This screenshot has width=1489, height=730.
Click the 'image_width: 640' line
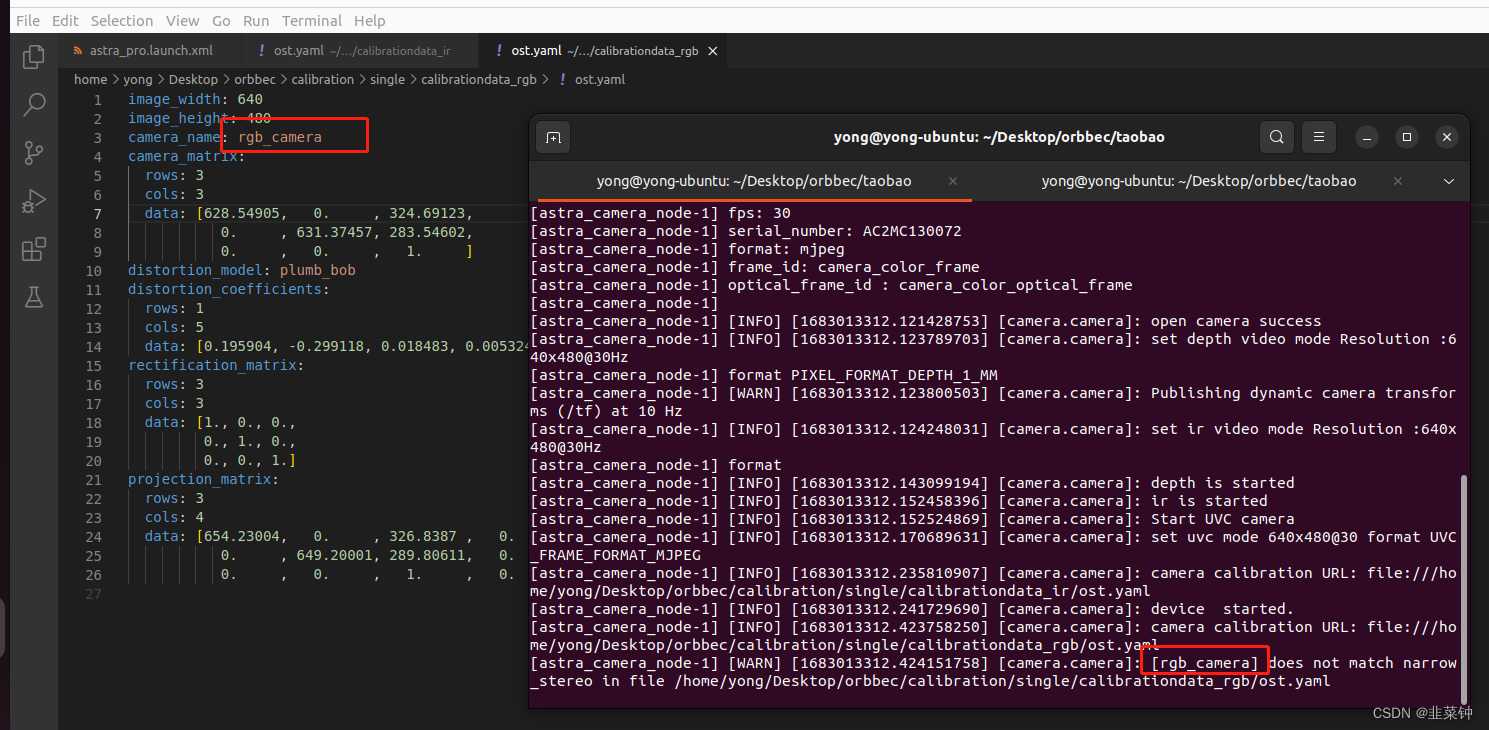click(196, 99)
